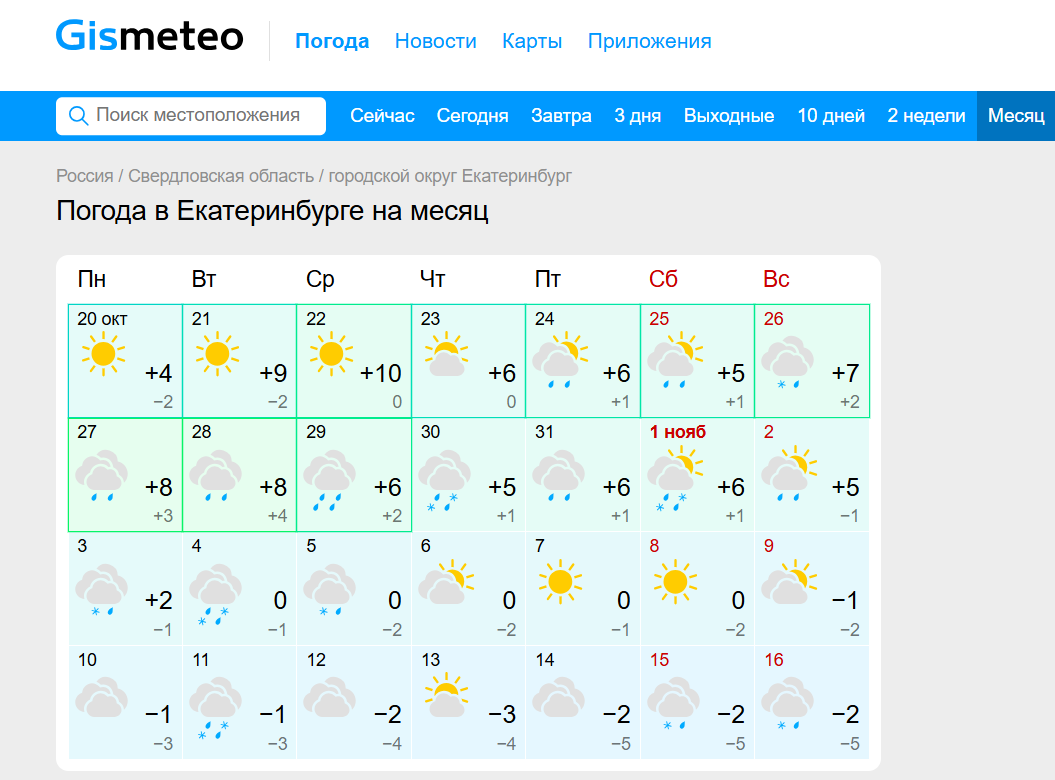1055x780 pixels.
Task: Click the partly cloudy icon on 23
Action: pyautogui.click(x=445, y=354)
